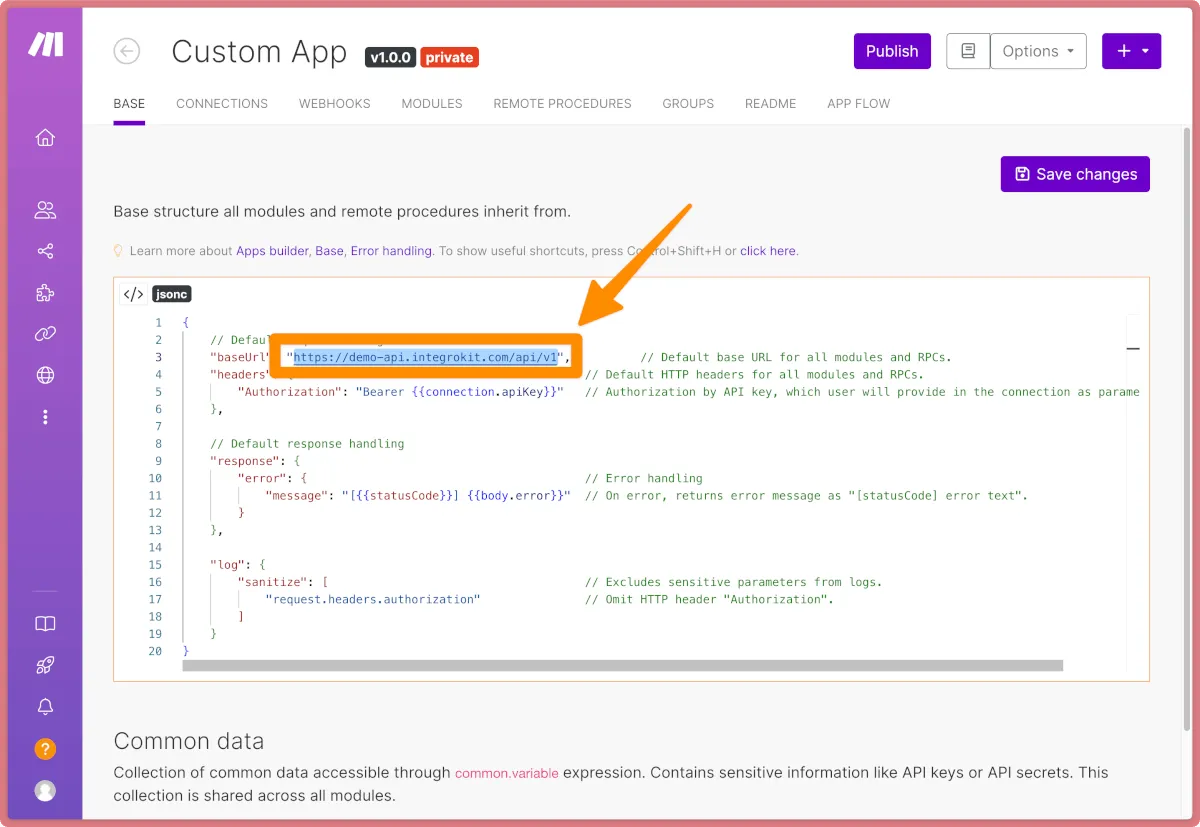Open the Apps puzzle-piece icon
The height and width of the screenshot is (827, 1200).
pyautogui.click(x=45, y=293)
